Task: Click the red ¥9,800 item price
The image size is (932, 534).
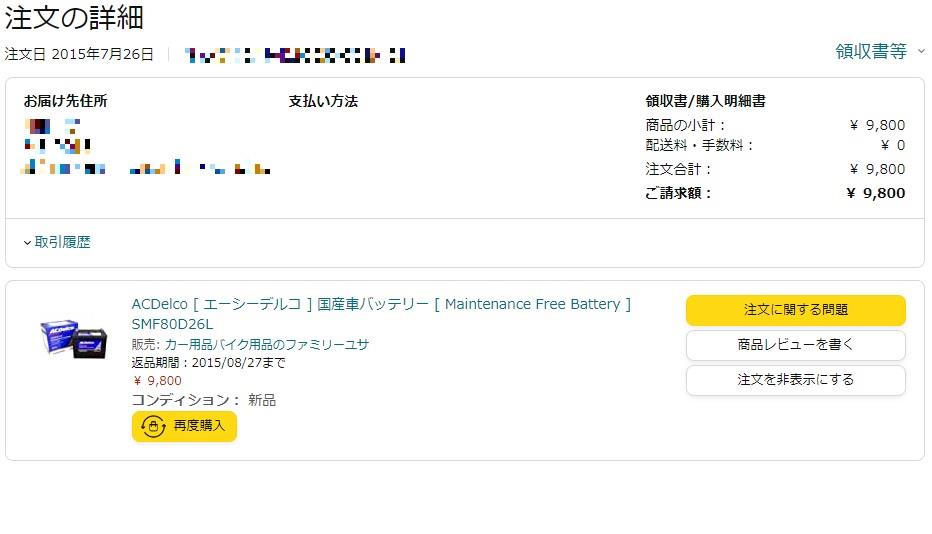Action: [x=158, y=381]
